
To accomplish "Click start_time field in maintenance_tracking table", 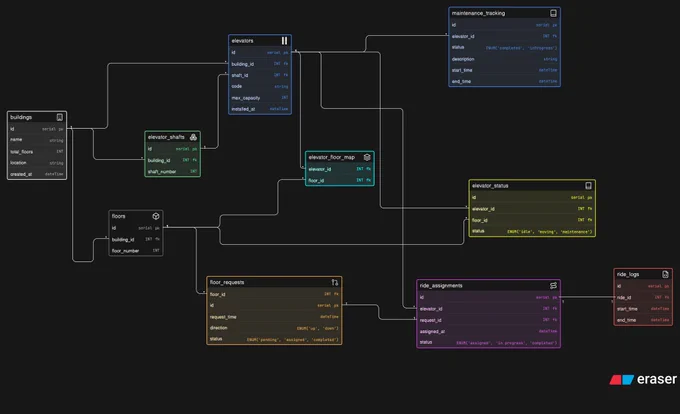I will 504,70.
